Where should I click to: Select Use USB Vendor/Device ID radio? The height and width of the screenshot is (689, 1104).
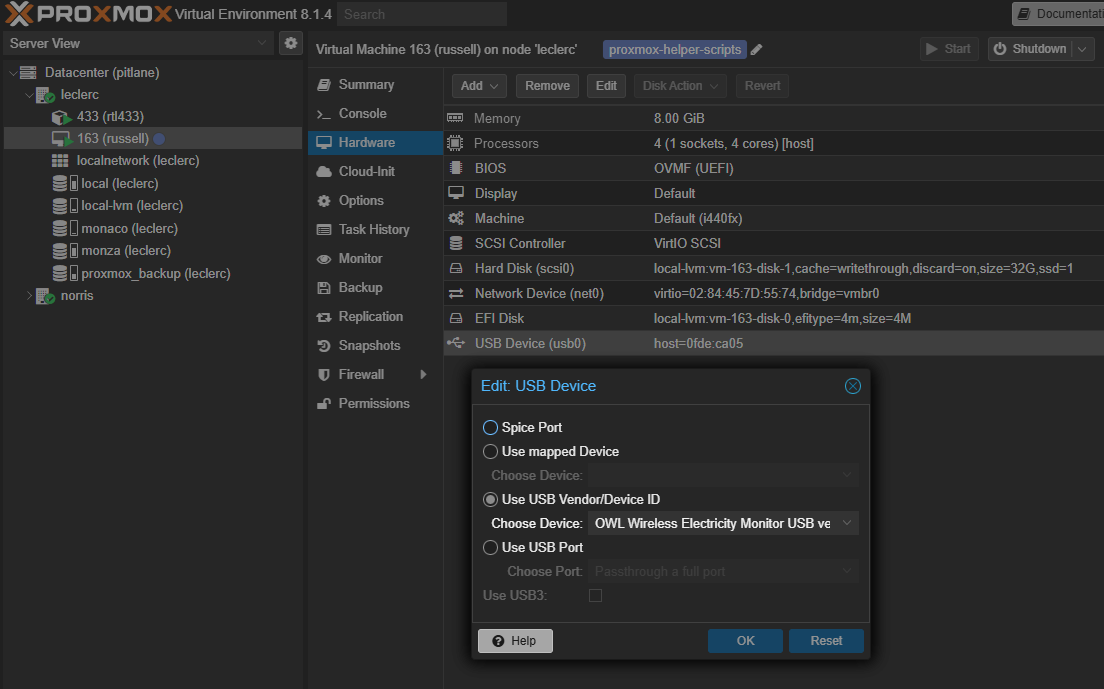point(490,499)
